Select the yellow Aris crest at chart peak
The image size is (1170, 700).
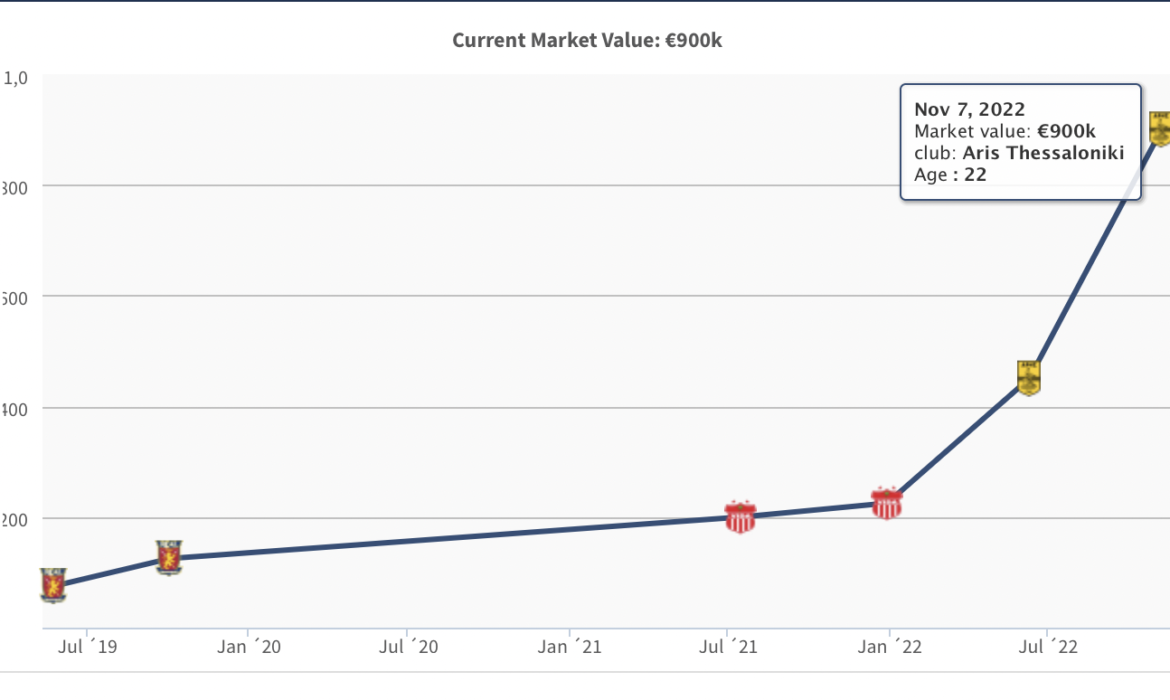click(1159, 129)
